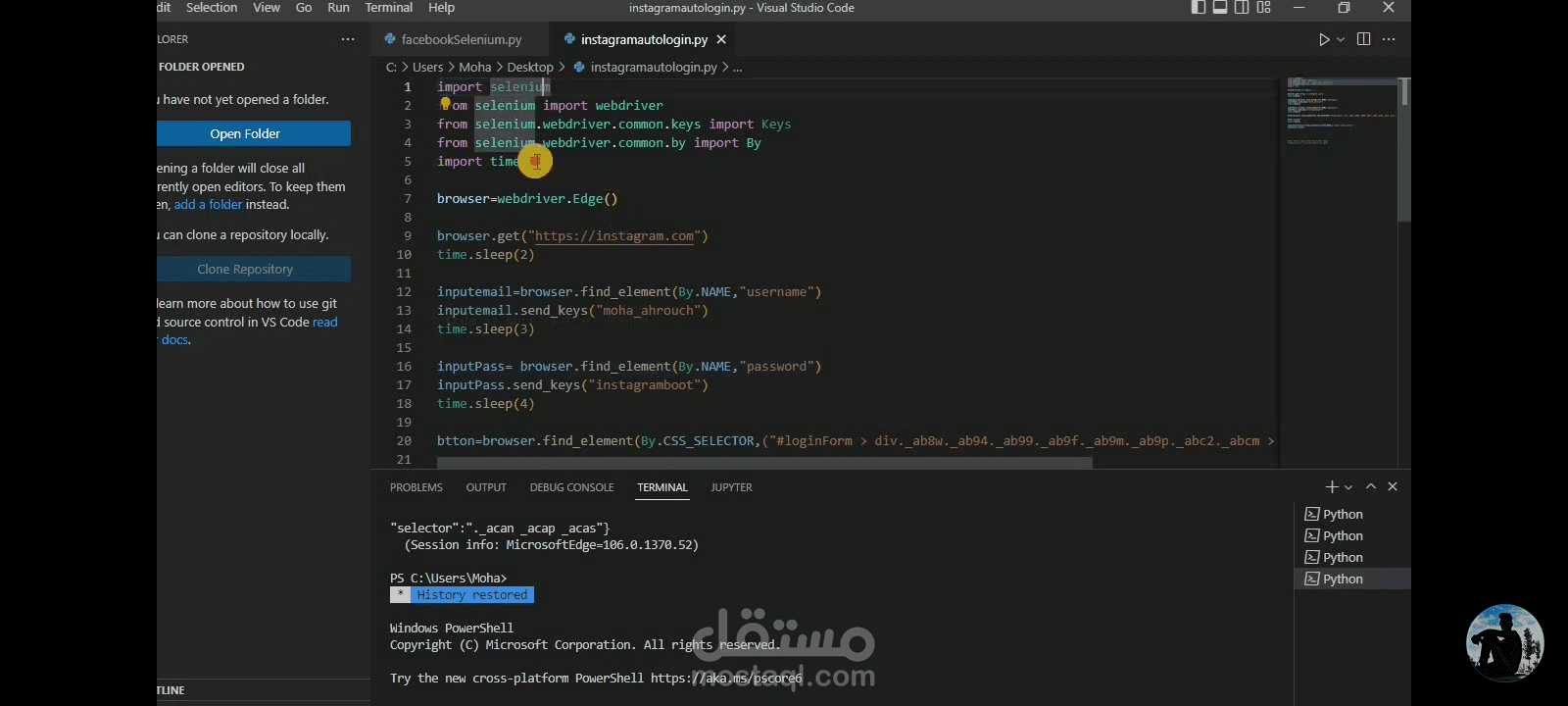The width and height of the screenshot is (1568, 706).
Task: Select the highlighted Python terminal entry
Action: coord(1352,579)
